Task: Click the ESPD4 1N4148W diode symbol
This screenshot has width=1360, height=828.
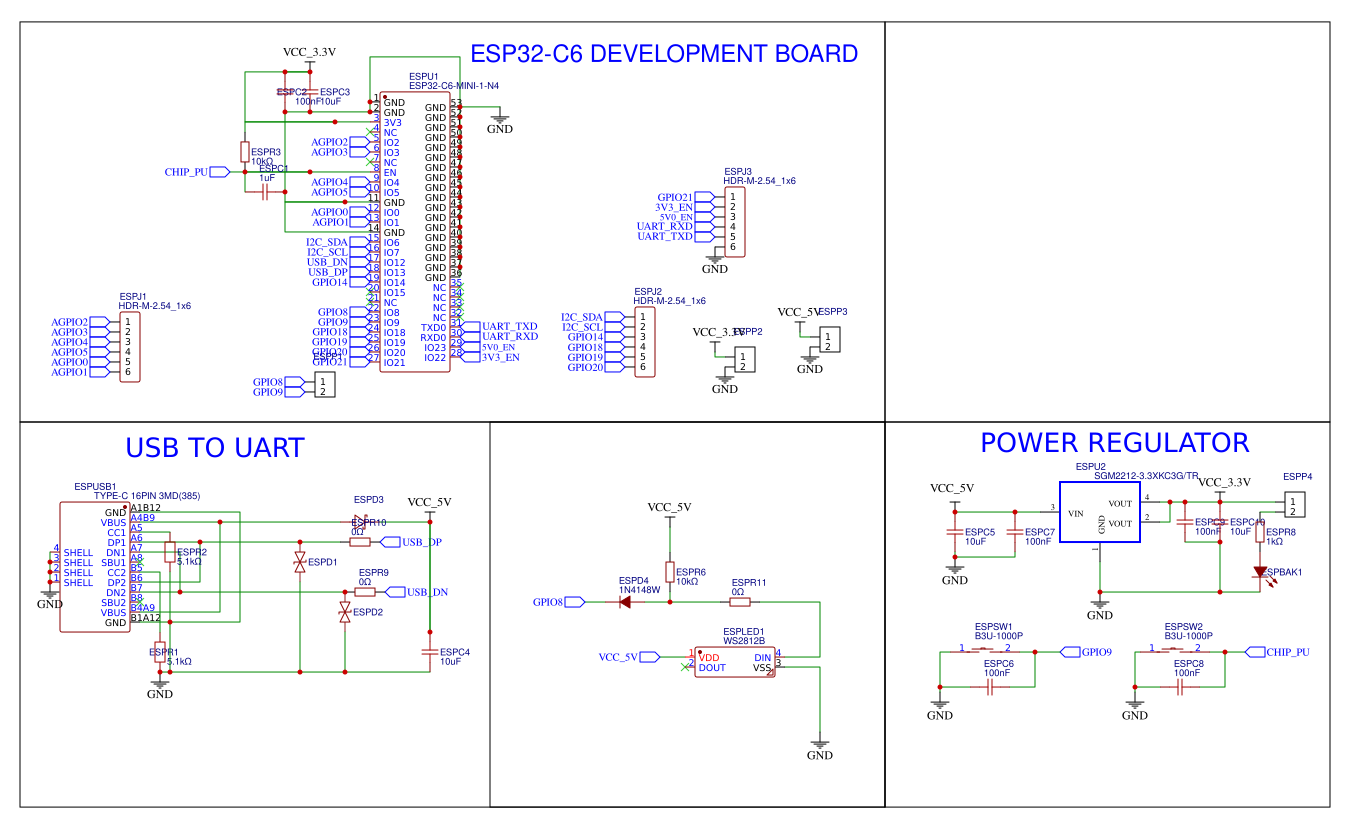Action: click(625, 602)
